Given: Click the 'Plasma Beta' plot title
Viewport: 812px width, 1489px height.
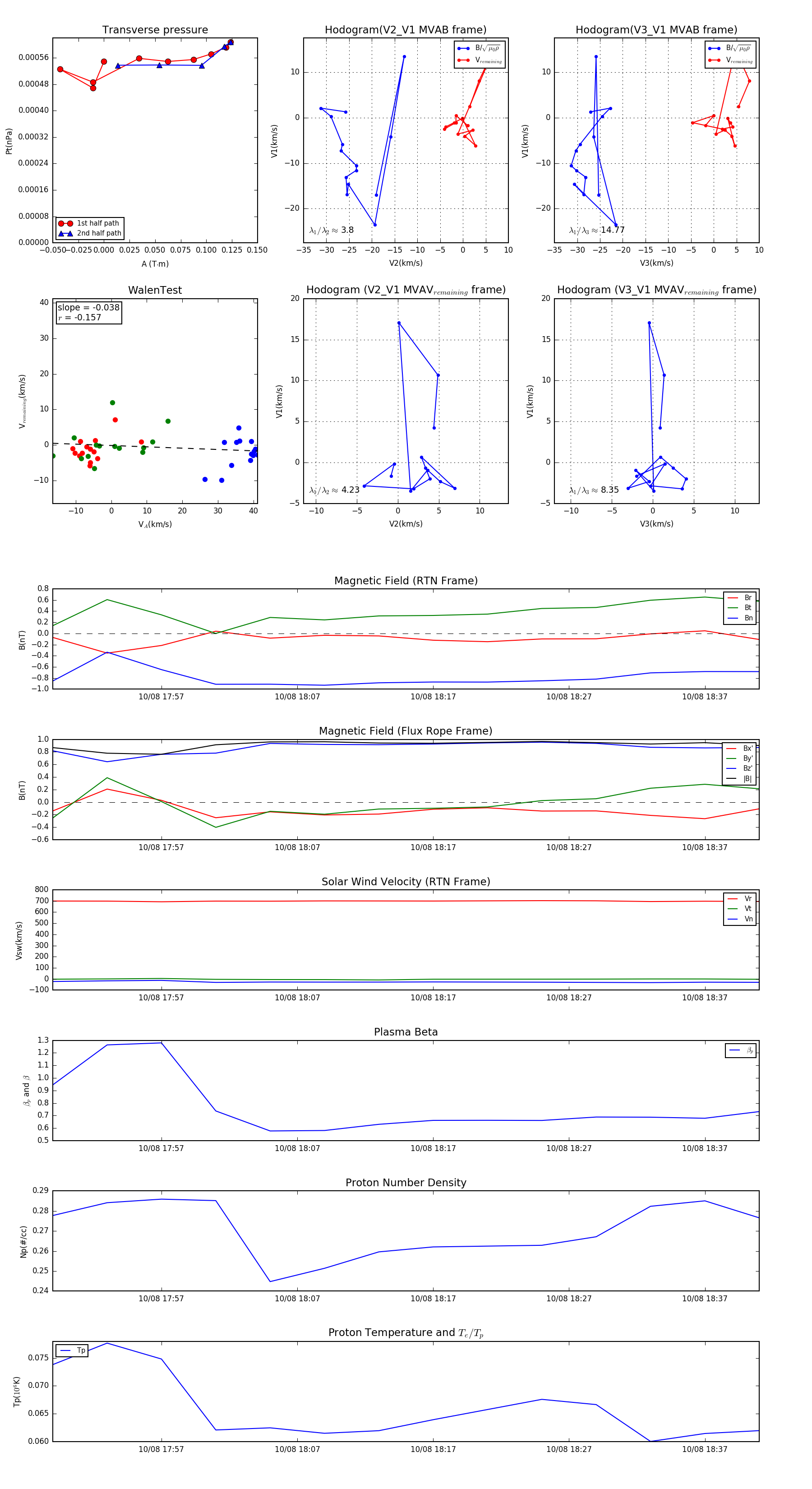Looking at the screenshot, I should (x=406, y=1032).
